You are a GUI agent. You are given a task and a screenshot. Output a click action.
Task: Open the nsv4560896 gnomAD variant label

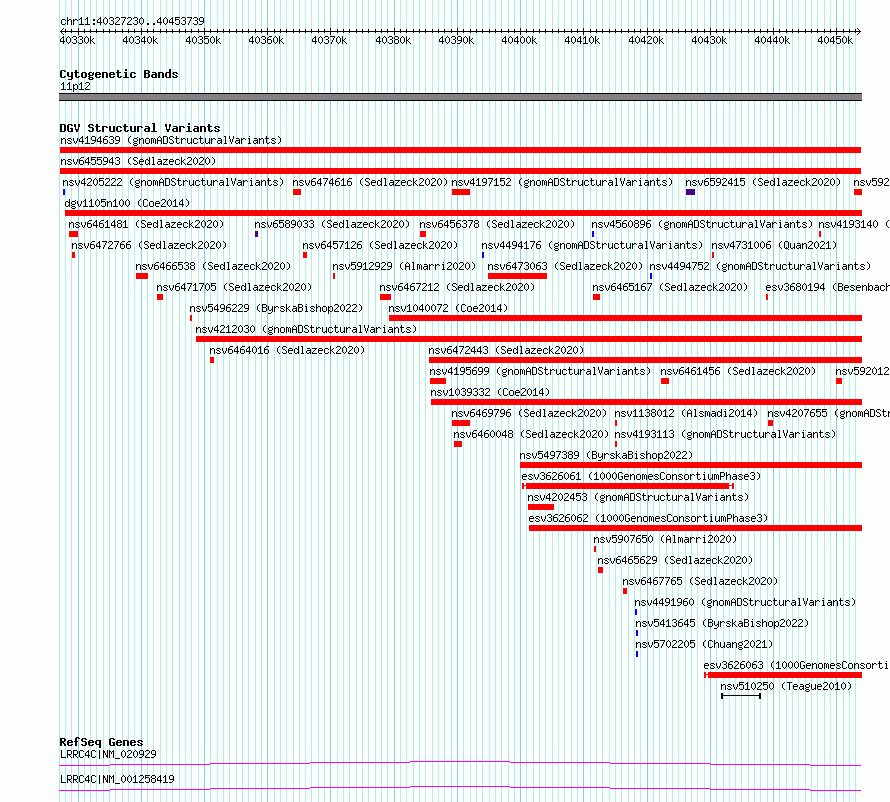[702, 224]
